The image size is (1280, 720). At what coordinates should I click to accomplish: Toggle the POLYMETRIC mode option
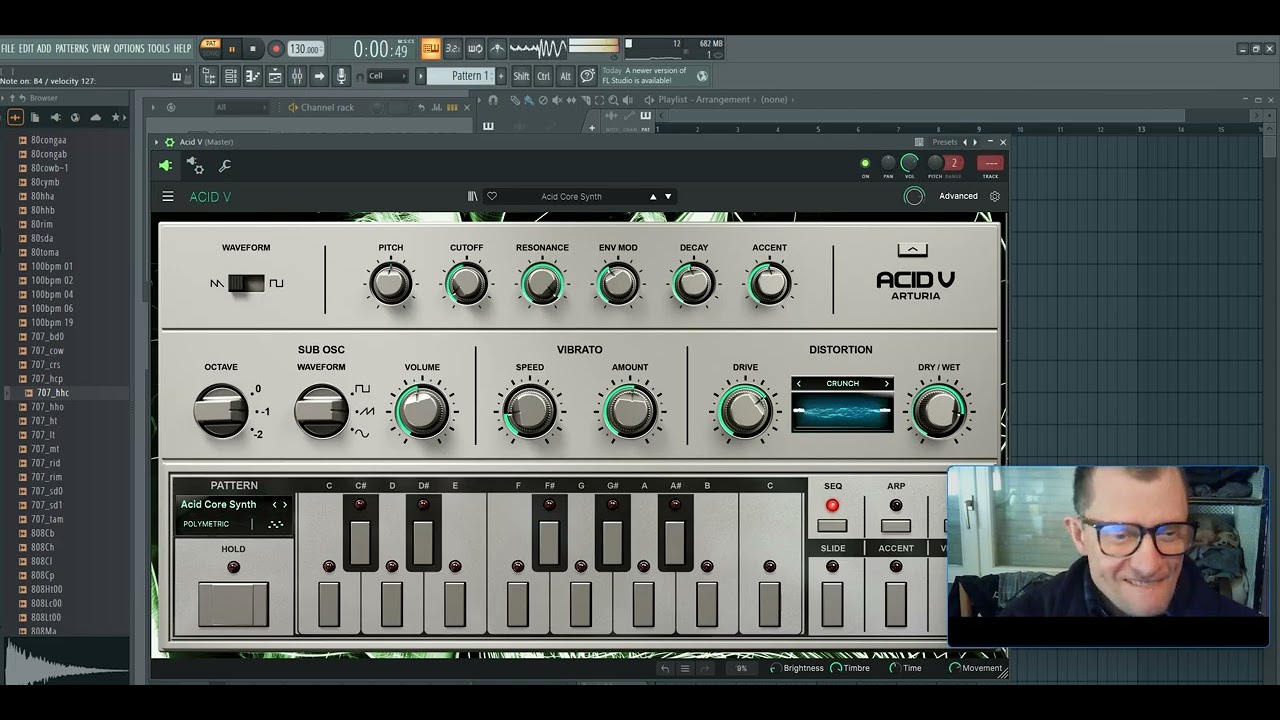pyautogui.click(x=206, y=524)
